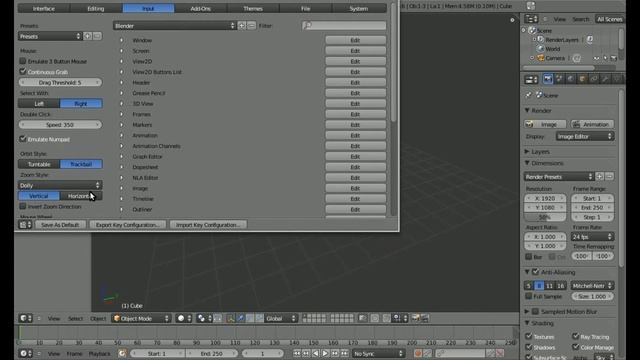Image resolution: width=640 pixels, height=360 pixels.
Task: Open the Modifiers wrench tab icon
Action: click(605, 79)
